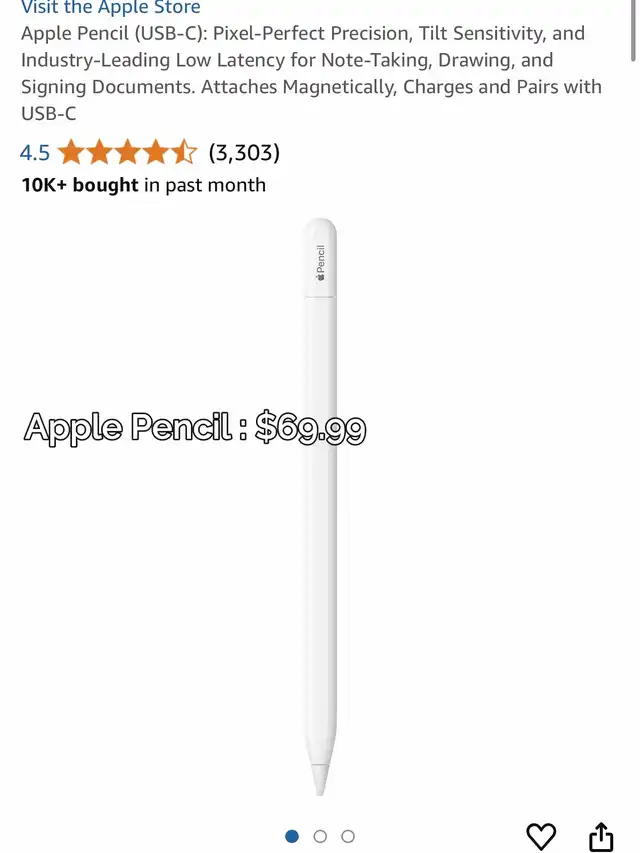Click the Apple Pencil (USB-C) product title
Screen dimensions: 640x853
[311, 73]
